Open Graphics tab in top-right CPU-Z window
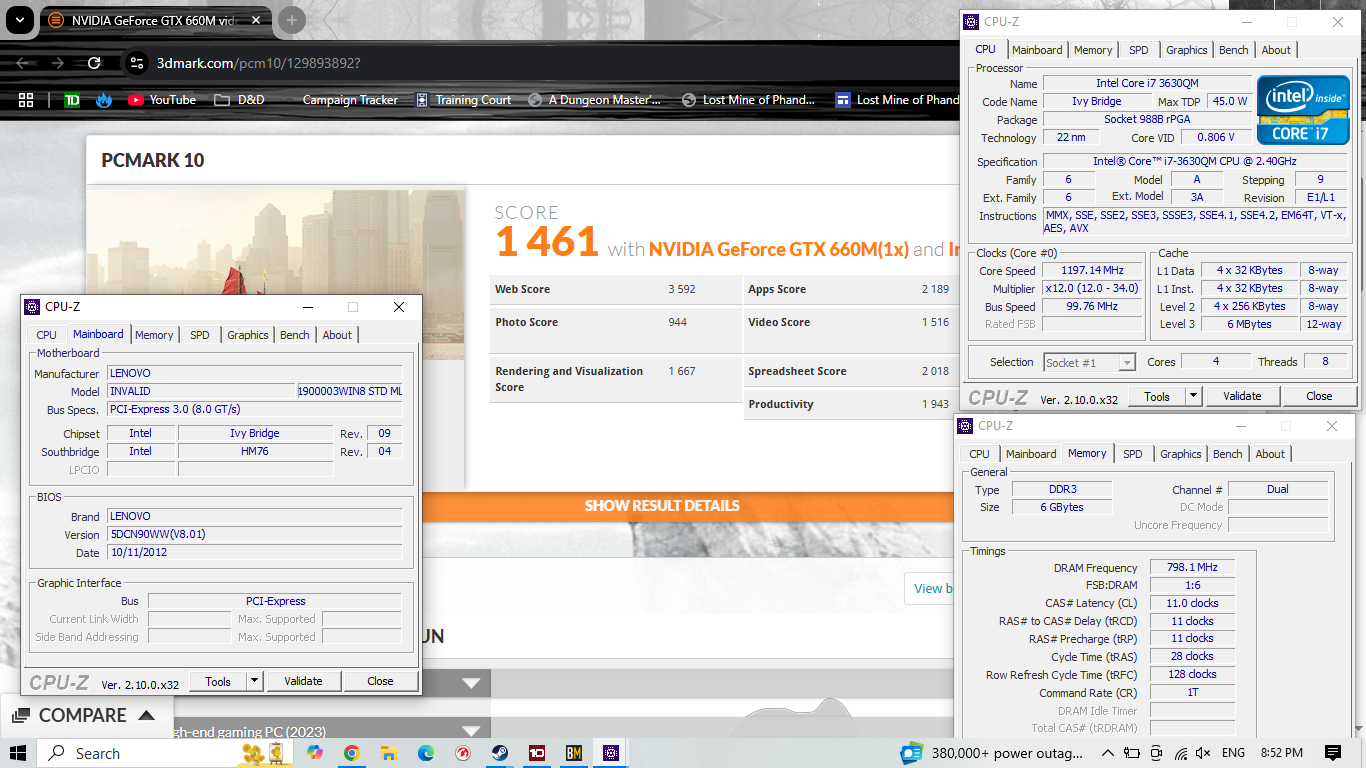The width and height of the screenshot is (1366, 768). 1187,50
